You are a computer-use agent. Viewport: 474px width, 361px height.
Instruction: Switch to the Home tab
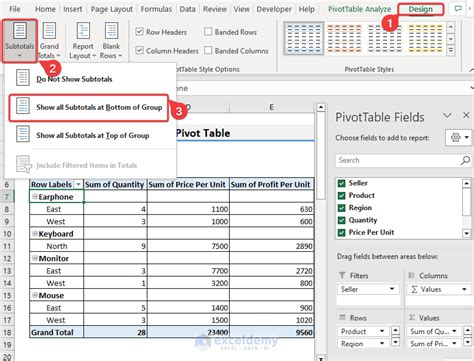point(45,9)
